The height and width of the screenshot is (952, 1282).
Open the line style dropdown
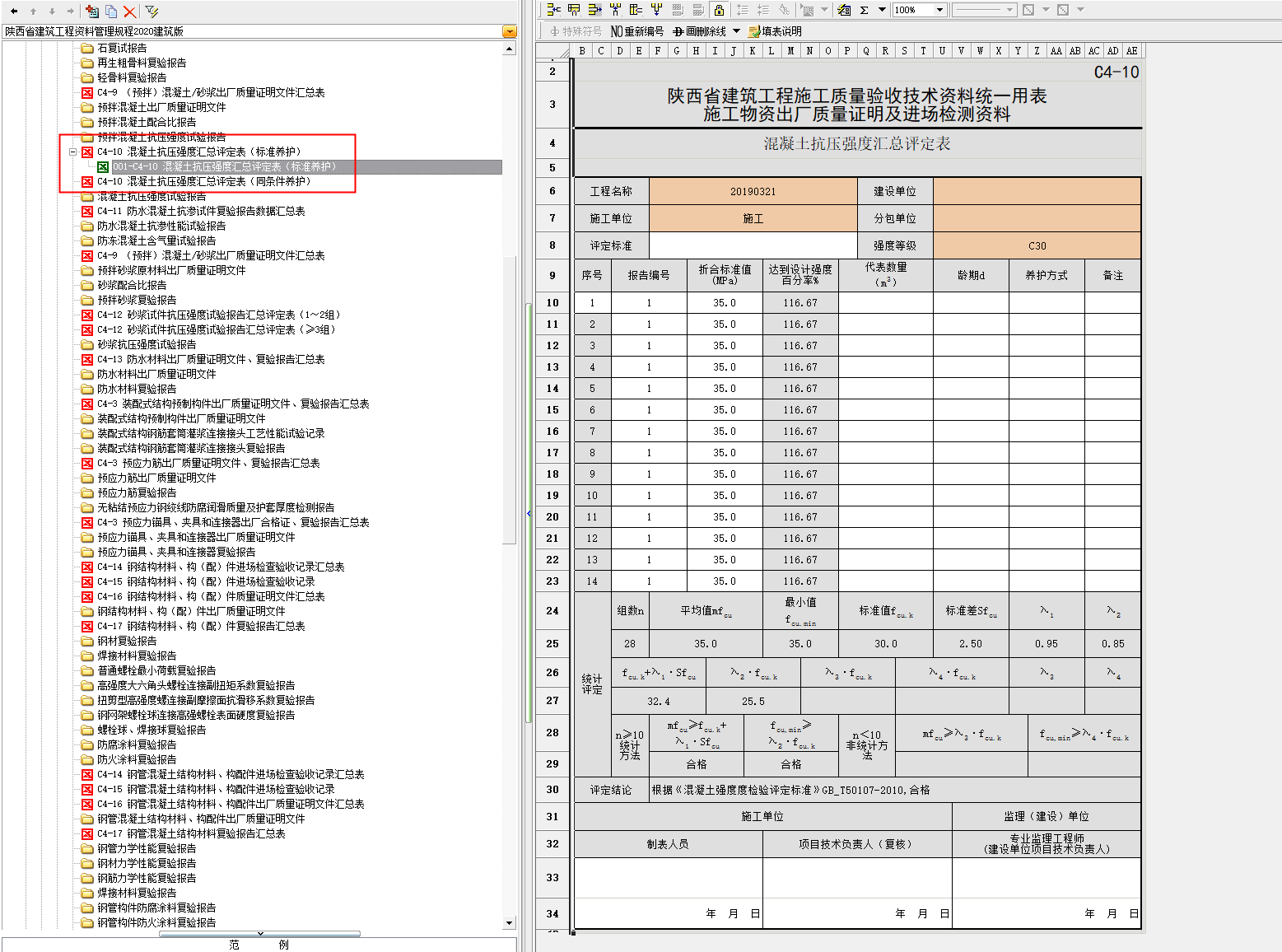pyautogui.click(x=1010, y=10)
